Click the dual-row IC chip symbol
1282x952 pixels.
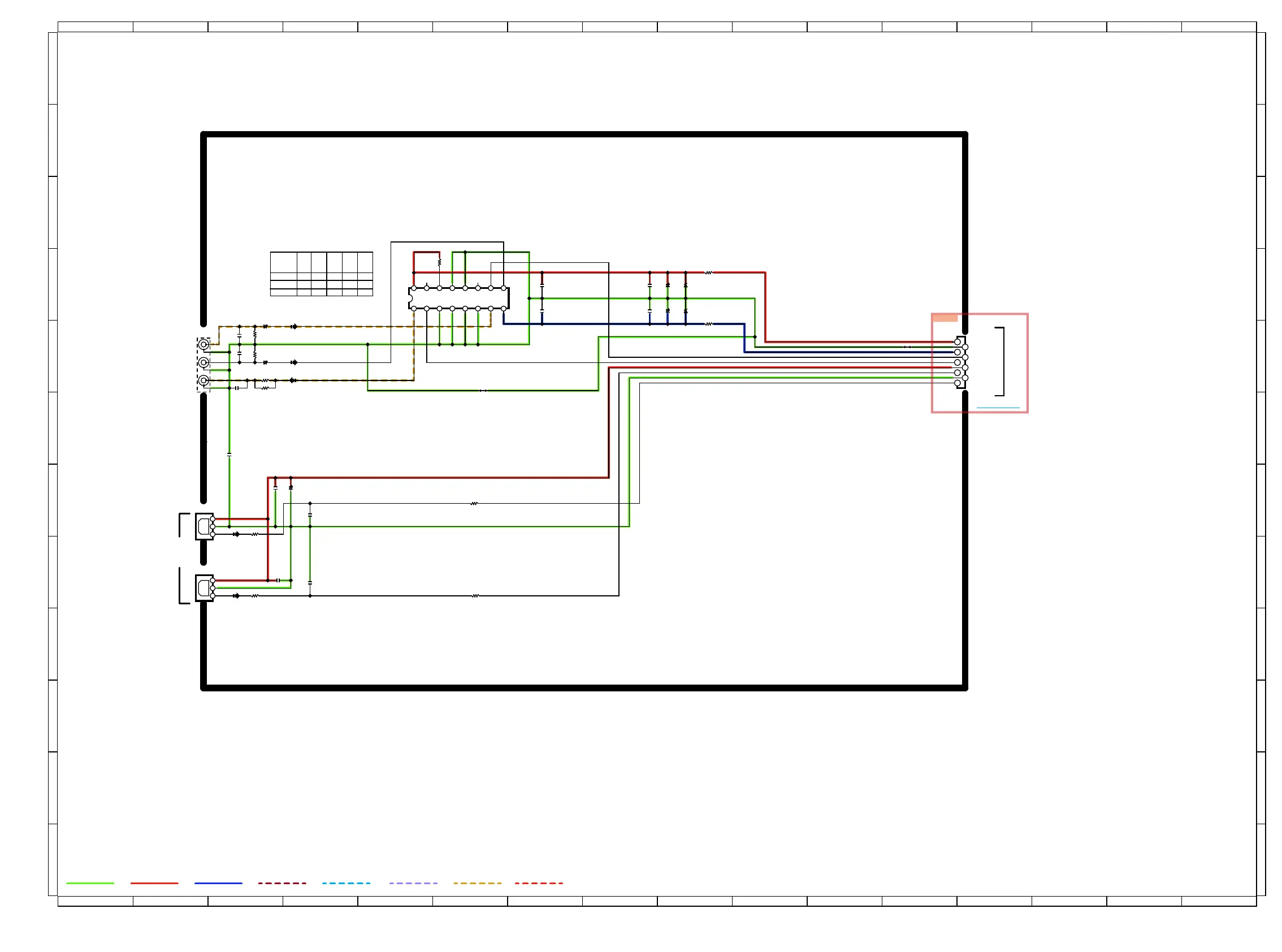tap(458, 298)
